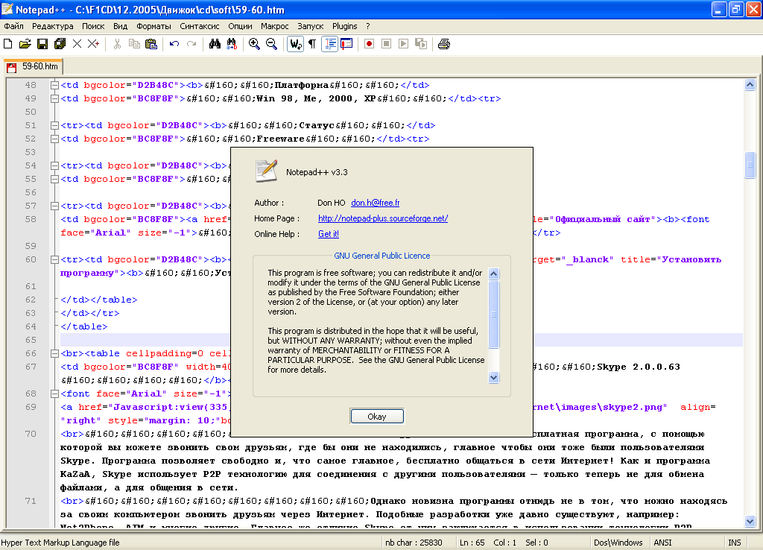Toggle word wrap toolbar button
The image size is (763, 550).
click(295, 44)
